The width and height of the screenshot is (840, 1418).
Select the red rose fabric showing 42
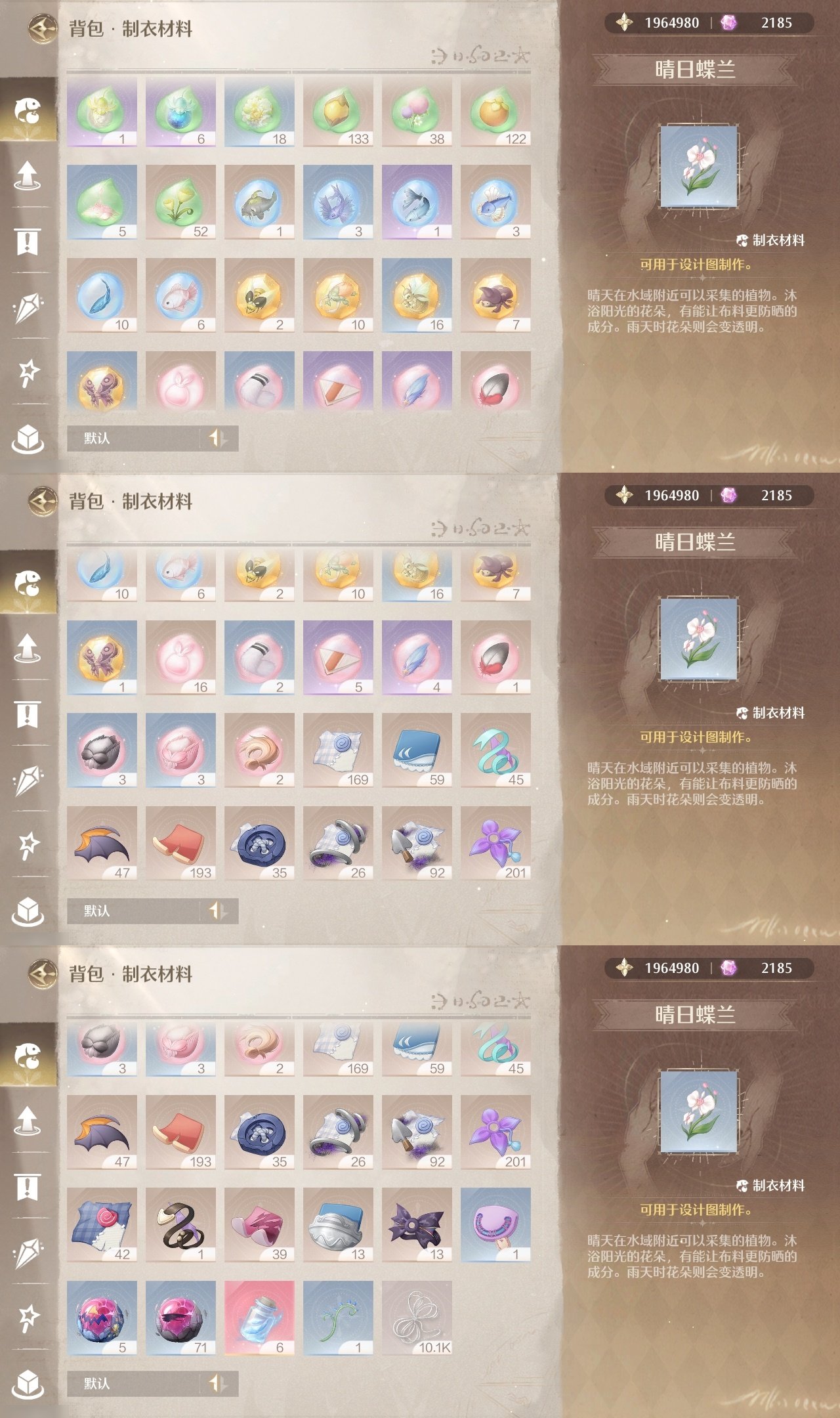[x=102, y=1225]
